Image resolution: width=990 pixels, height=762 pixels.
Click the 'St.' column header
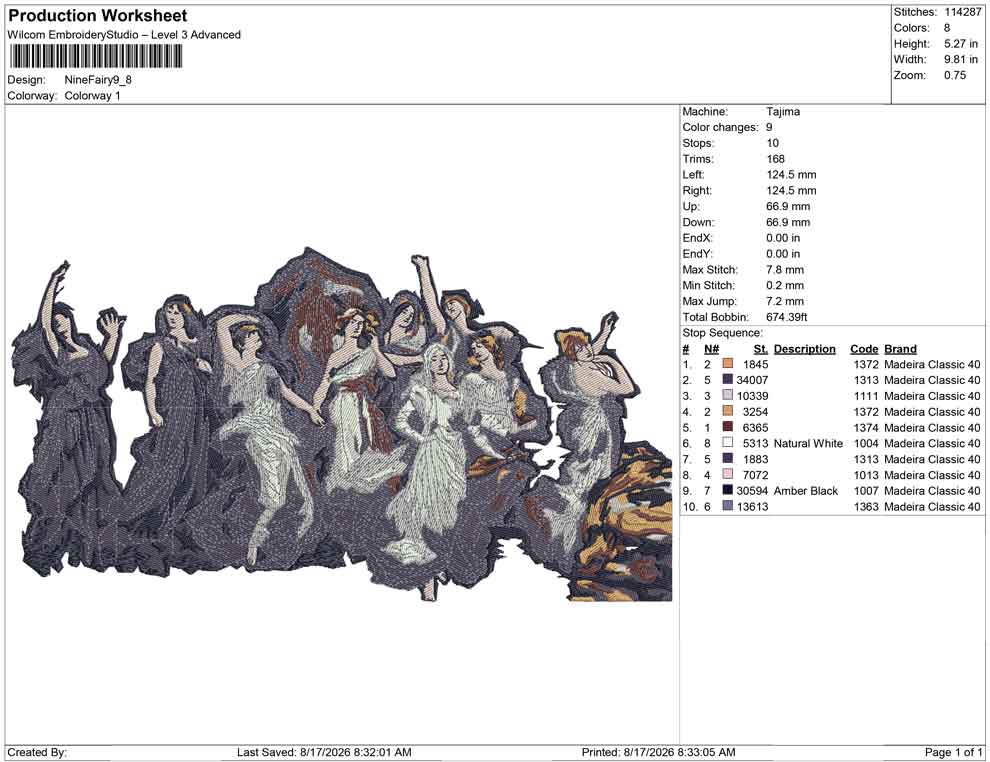(761, 349)
